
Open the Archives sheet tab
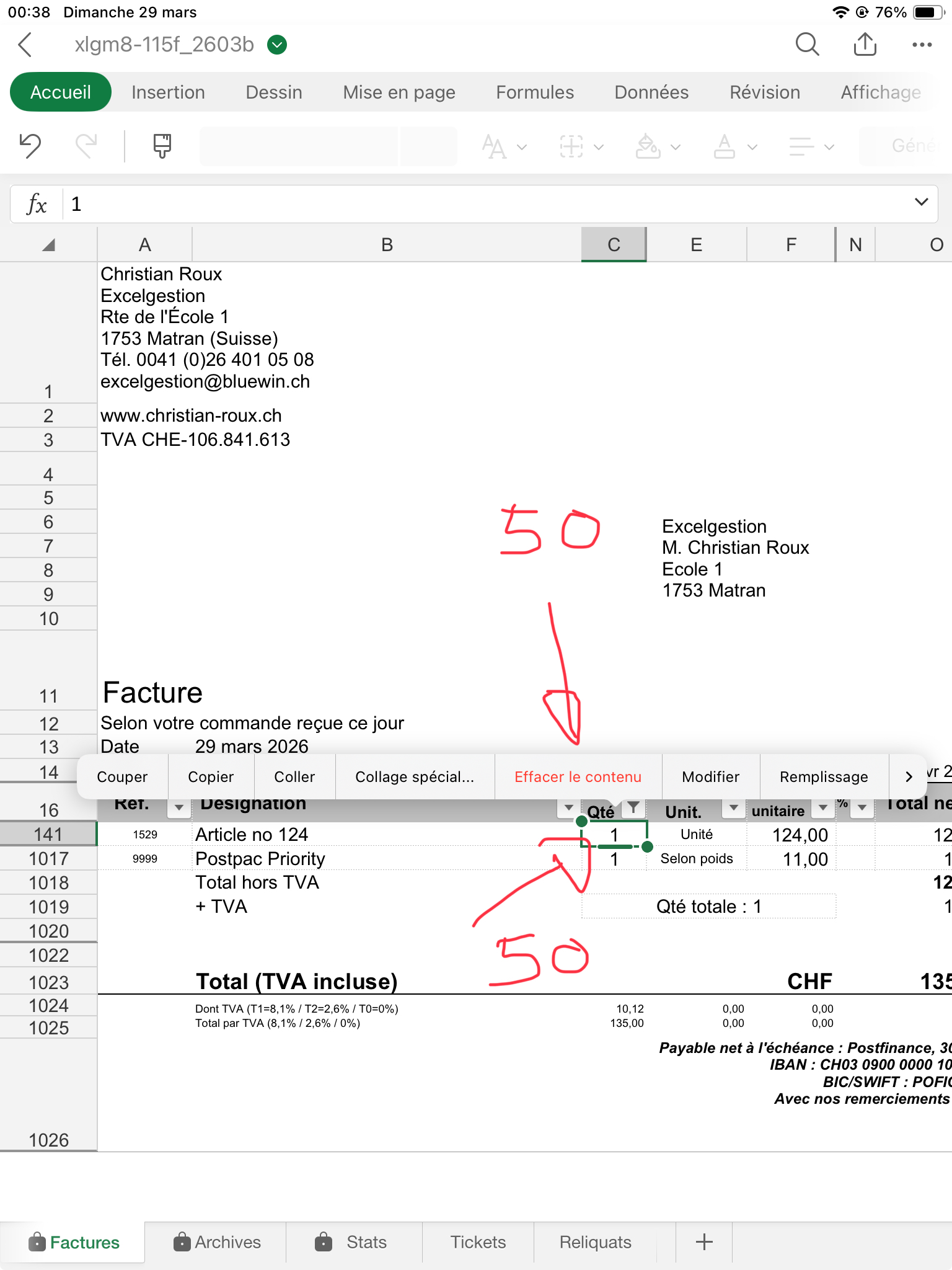pyautogui.click(x=217, y=1242)
